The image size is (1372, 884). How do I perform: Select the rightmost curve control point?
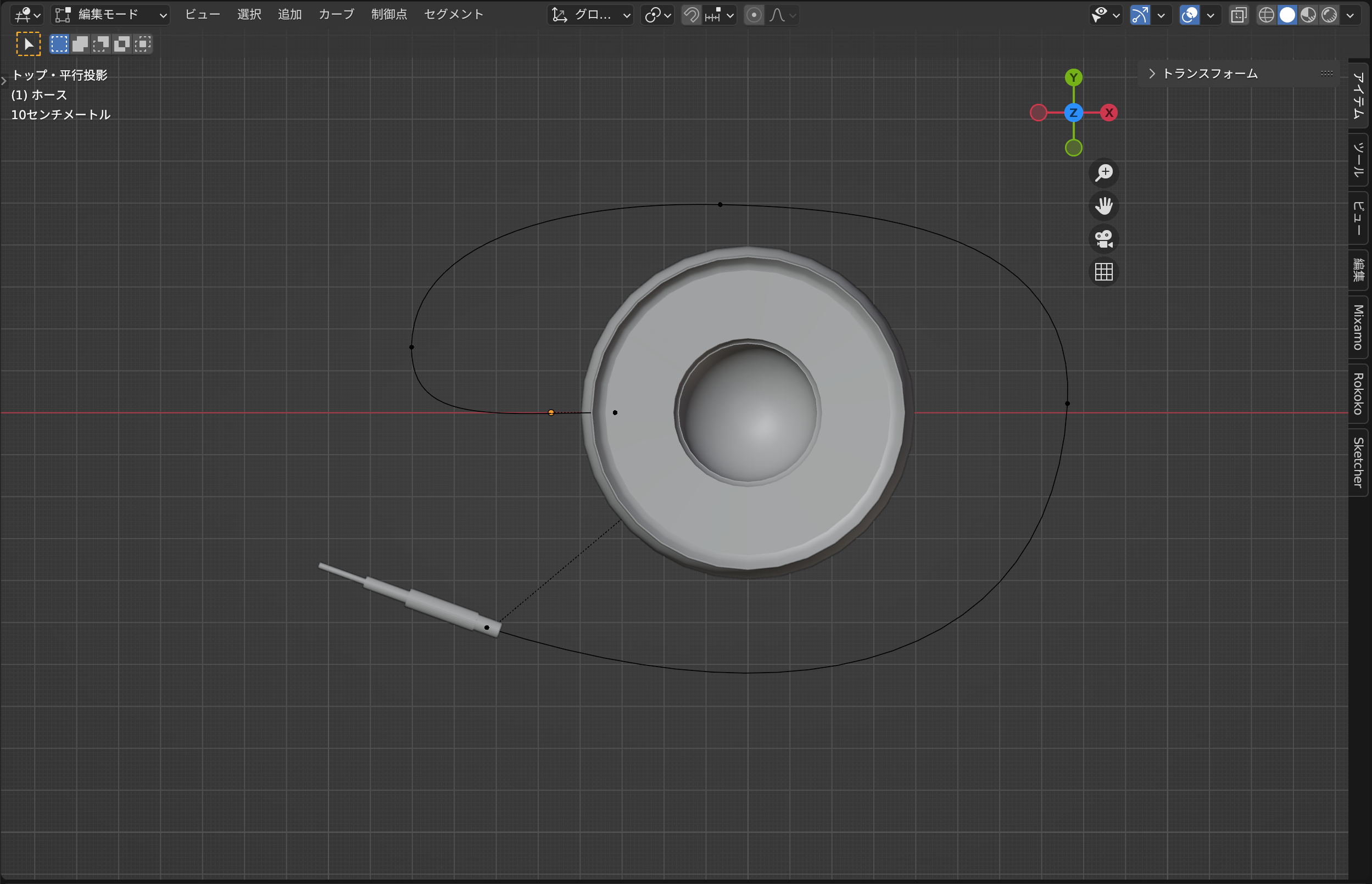(x=1068, y=404)
